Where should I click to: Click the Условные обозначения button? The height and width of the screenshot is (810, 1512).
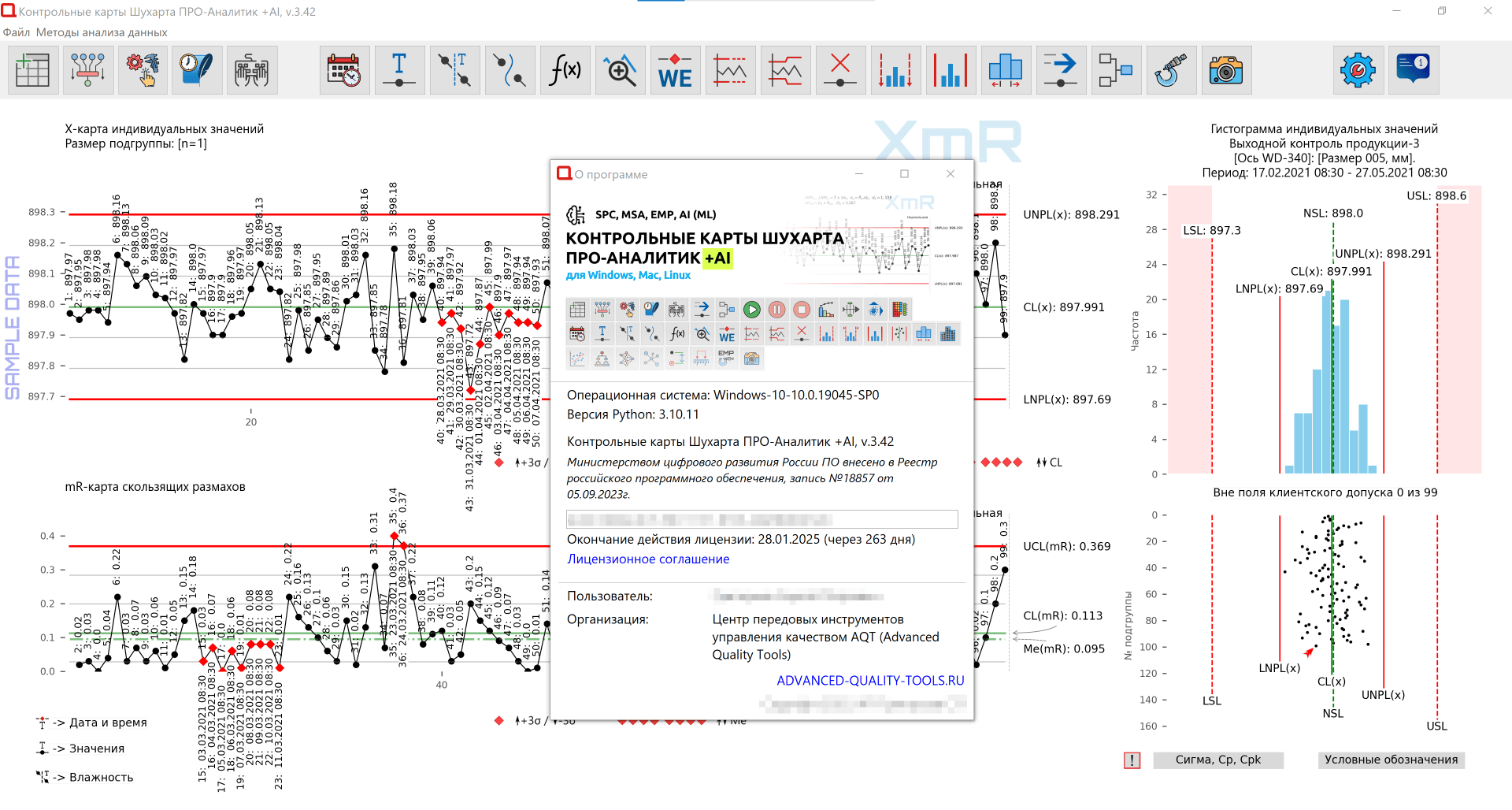[x=1392, y=760]
